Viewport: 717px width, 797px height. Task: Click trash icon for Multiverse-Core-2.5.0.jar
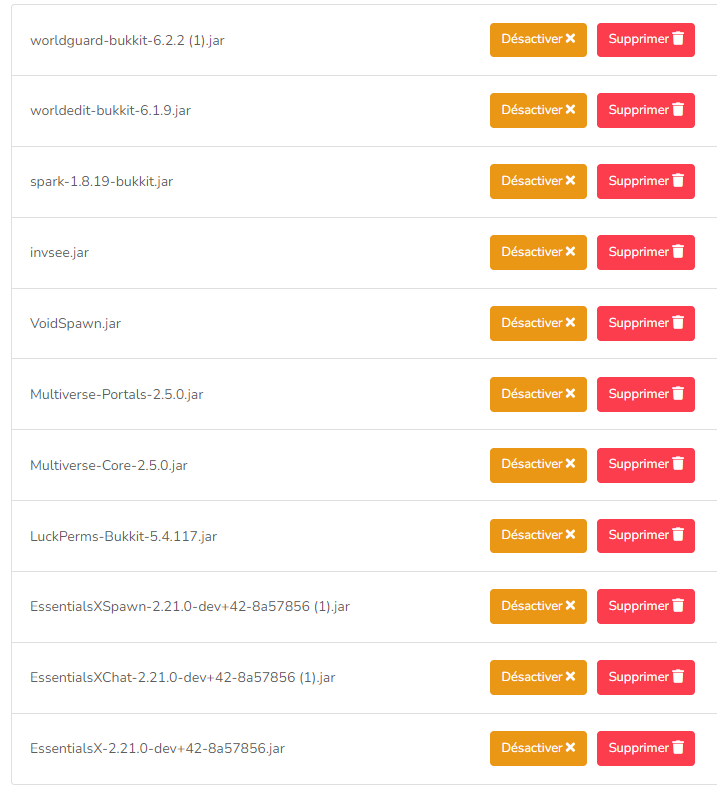(x=678, y=464)
